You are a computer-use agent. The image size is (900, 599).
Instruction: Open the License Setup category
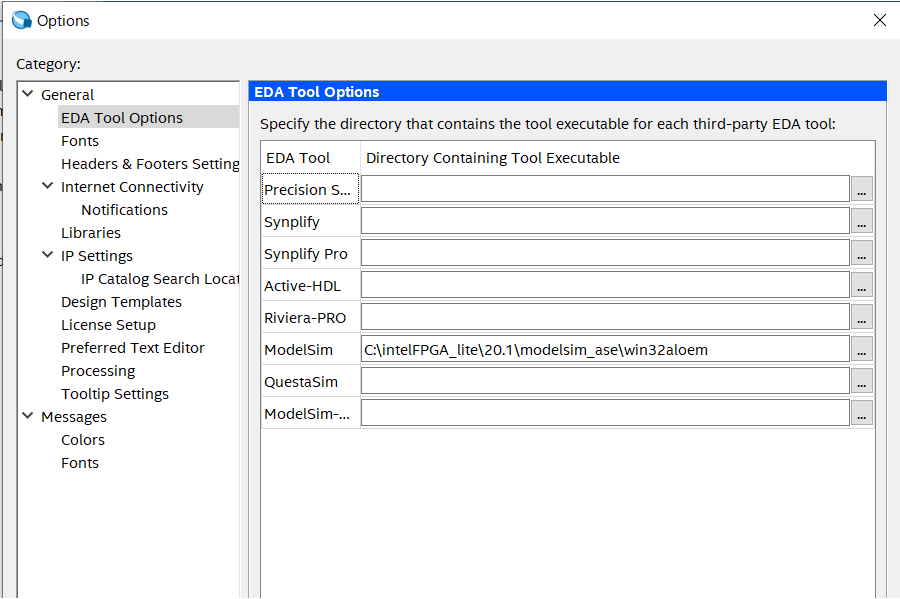coord(108,325)
